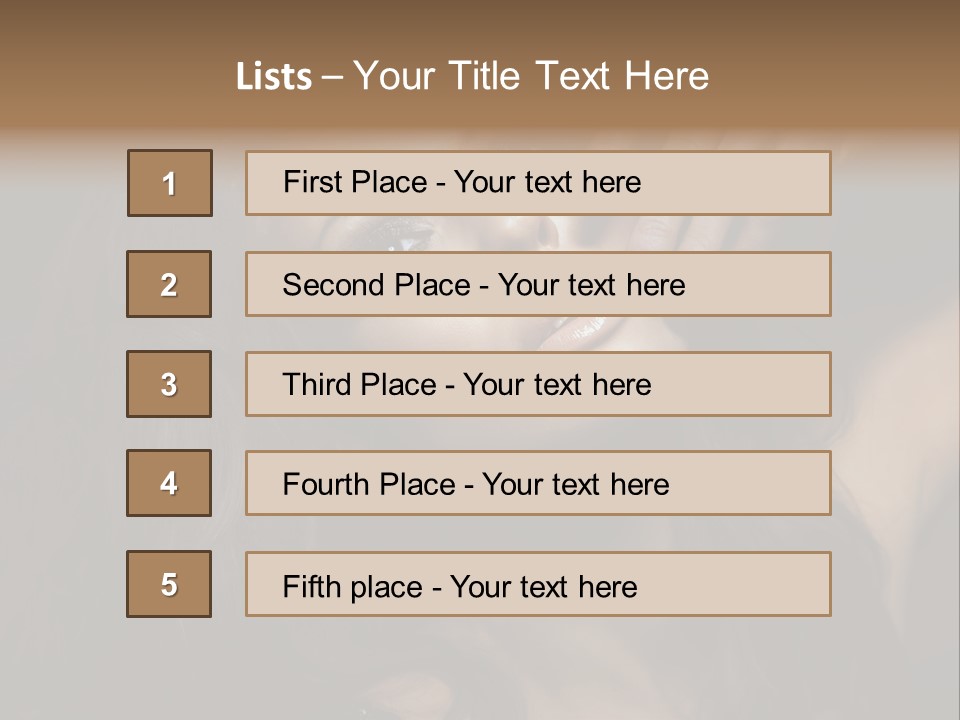This screenshot has width=960, height=720.
Task: Select the 'Fifth place - Your text here' box
Action: (x=538, y=584)
